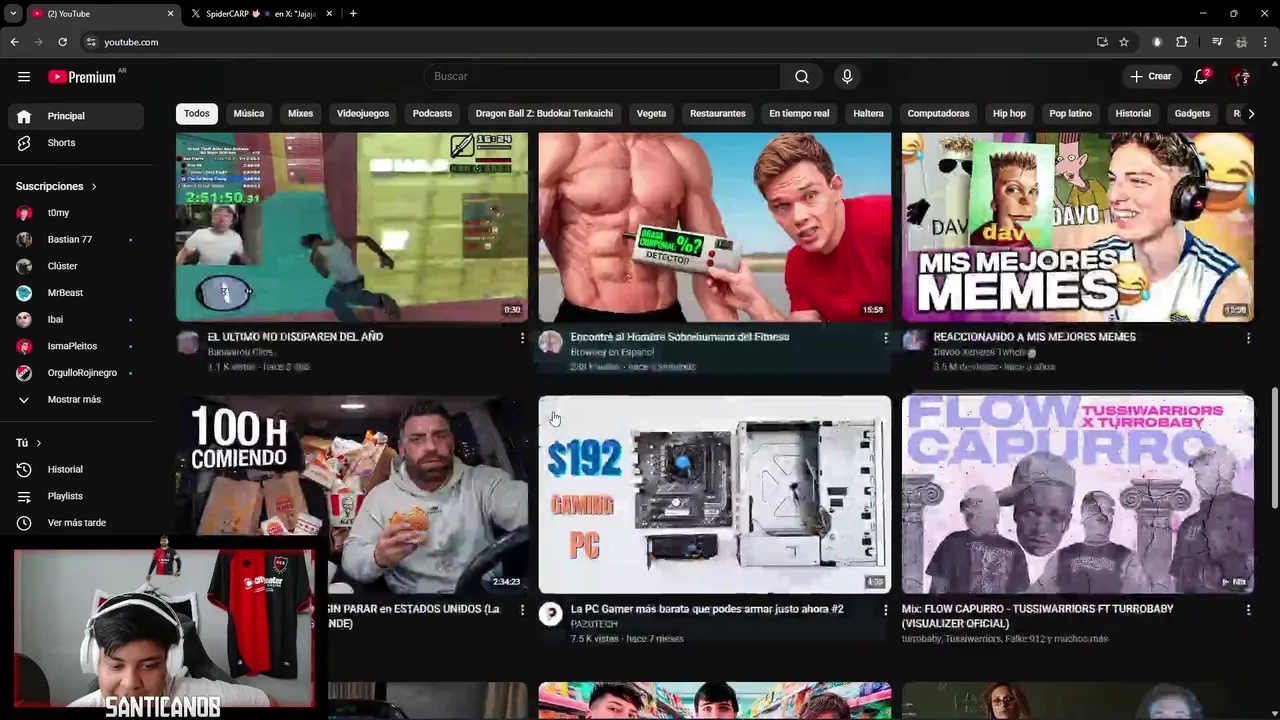This screenshot has height=720, width=1280.
Task: Select the Hip hop filter chip
Action: point(1009,114)
